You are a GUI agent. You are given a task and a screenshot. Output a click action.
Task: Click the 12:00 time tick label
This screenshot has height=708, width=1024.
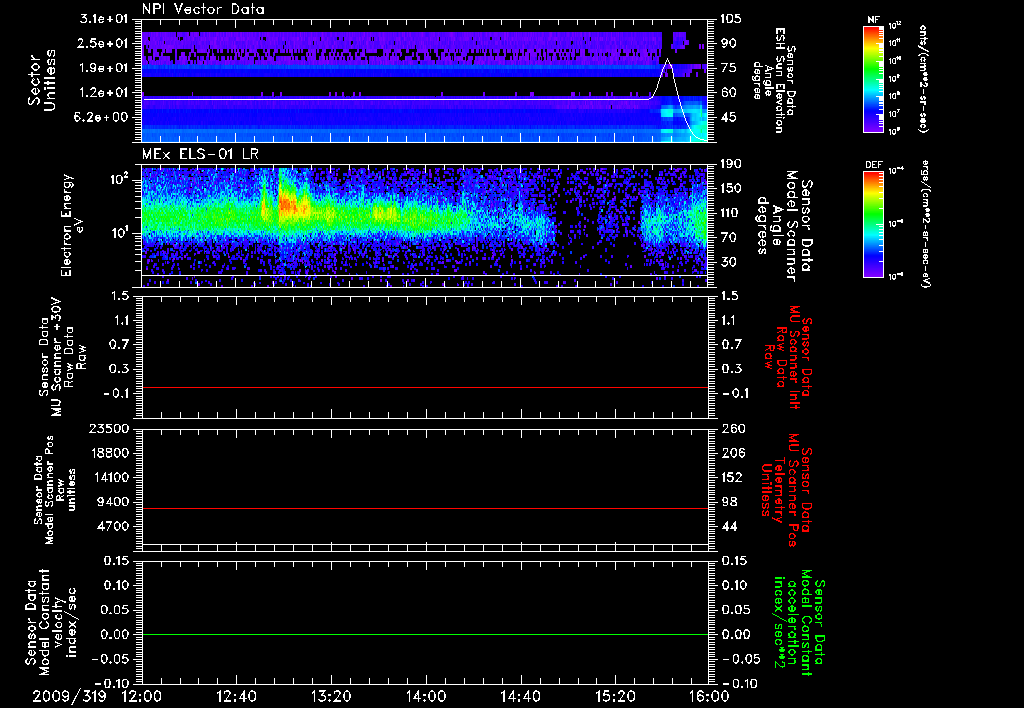click(142, 696)
